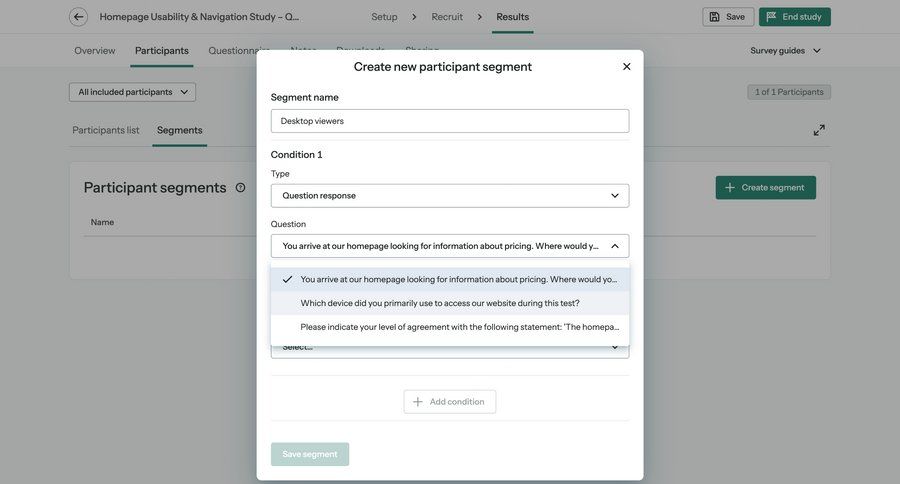900x484 pixels.
Task: Click the Participant segments help icon
Action: point(240,188)
